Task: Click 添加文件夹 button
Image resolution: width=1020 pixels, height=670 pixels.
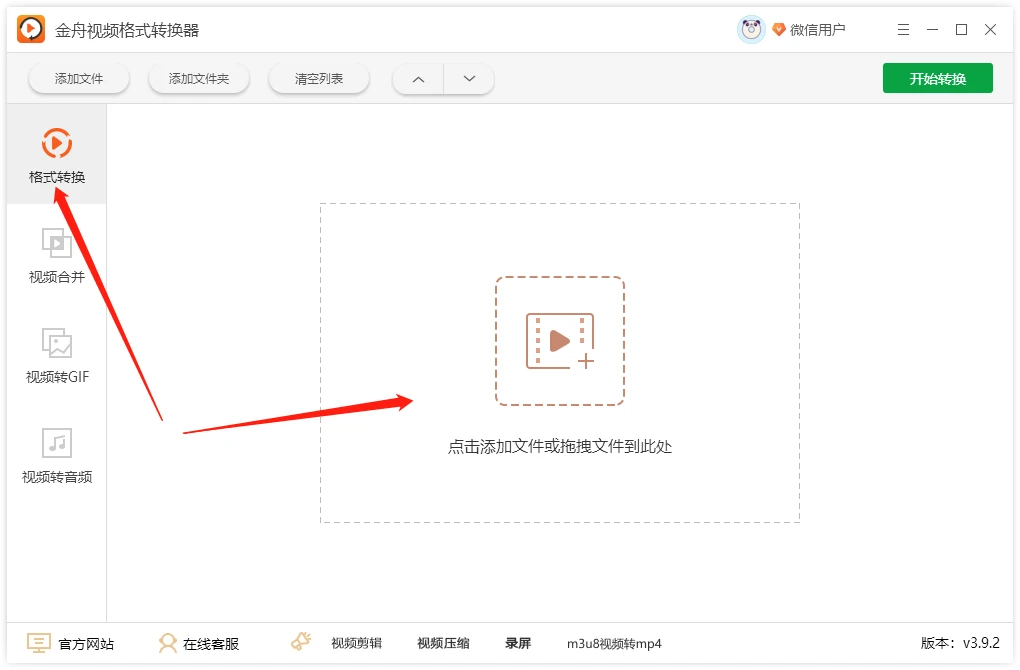Action: click(199, 79)
